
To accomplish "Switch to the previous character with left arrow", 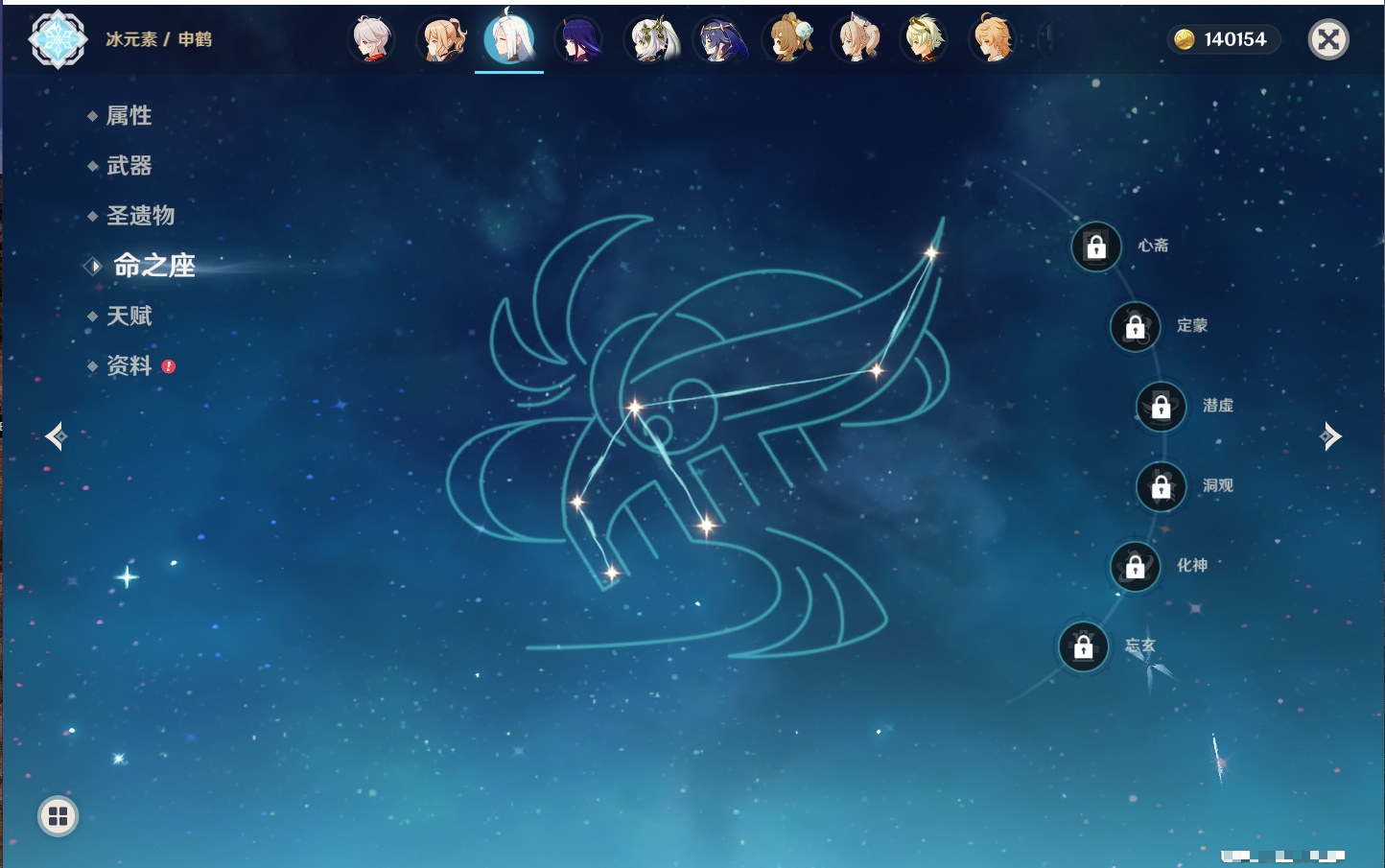I will 56,436.
